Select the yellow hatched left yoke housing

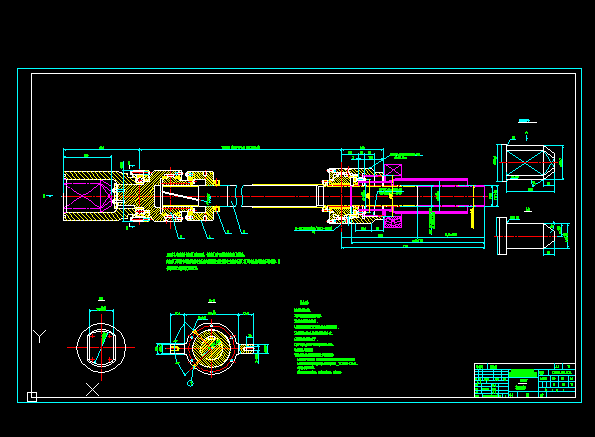pos(94,196)
